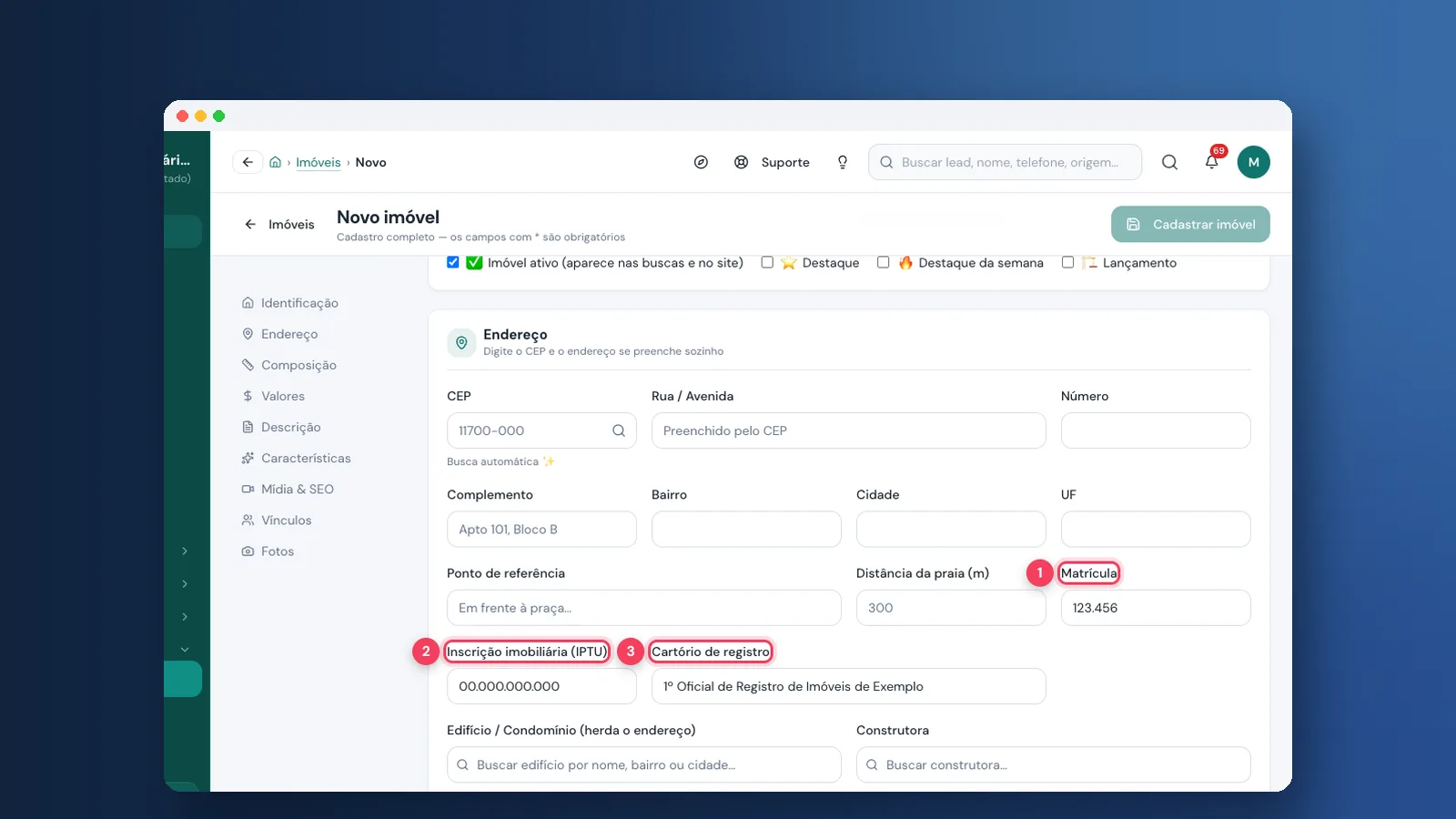Open the Edifício / Condomínio search box
This screenshot has width=1456, height=819.
tap(644, 764)
